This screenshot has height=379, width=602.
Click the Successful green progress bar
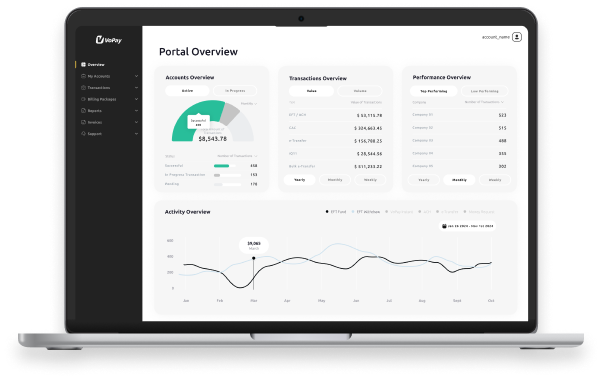[222, 166]
